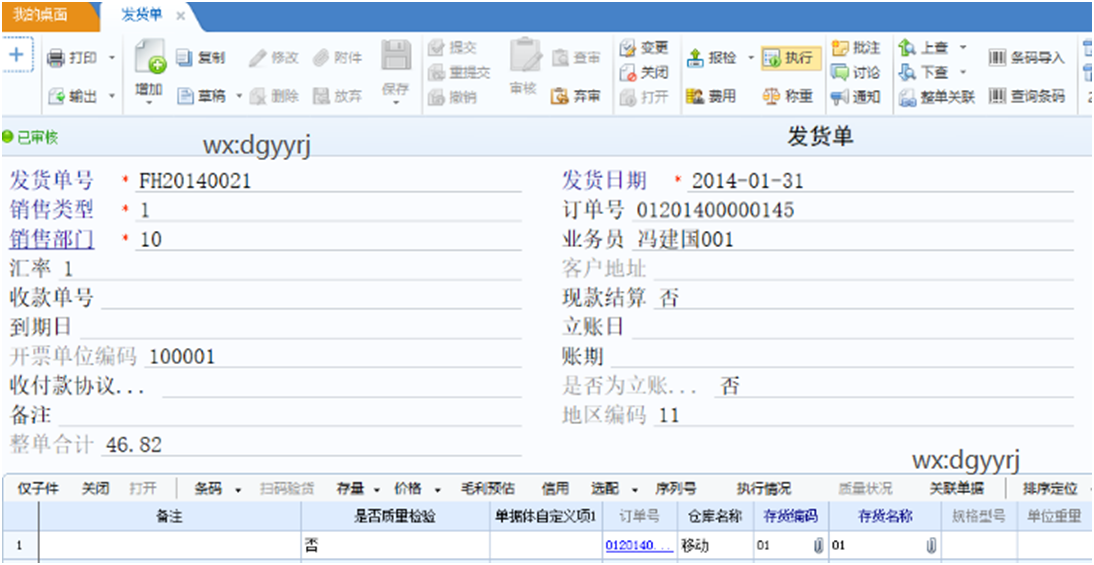Select the 发货单 tab
1094x565 pixels.
pos(142,15)
